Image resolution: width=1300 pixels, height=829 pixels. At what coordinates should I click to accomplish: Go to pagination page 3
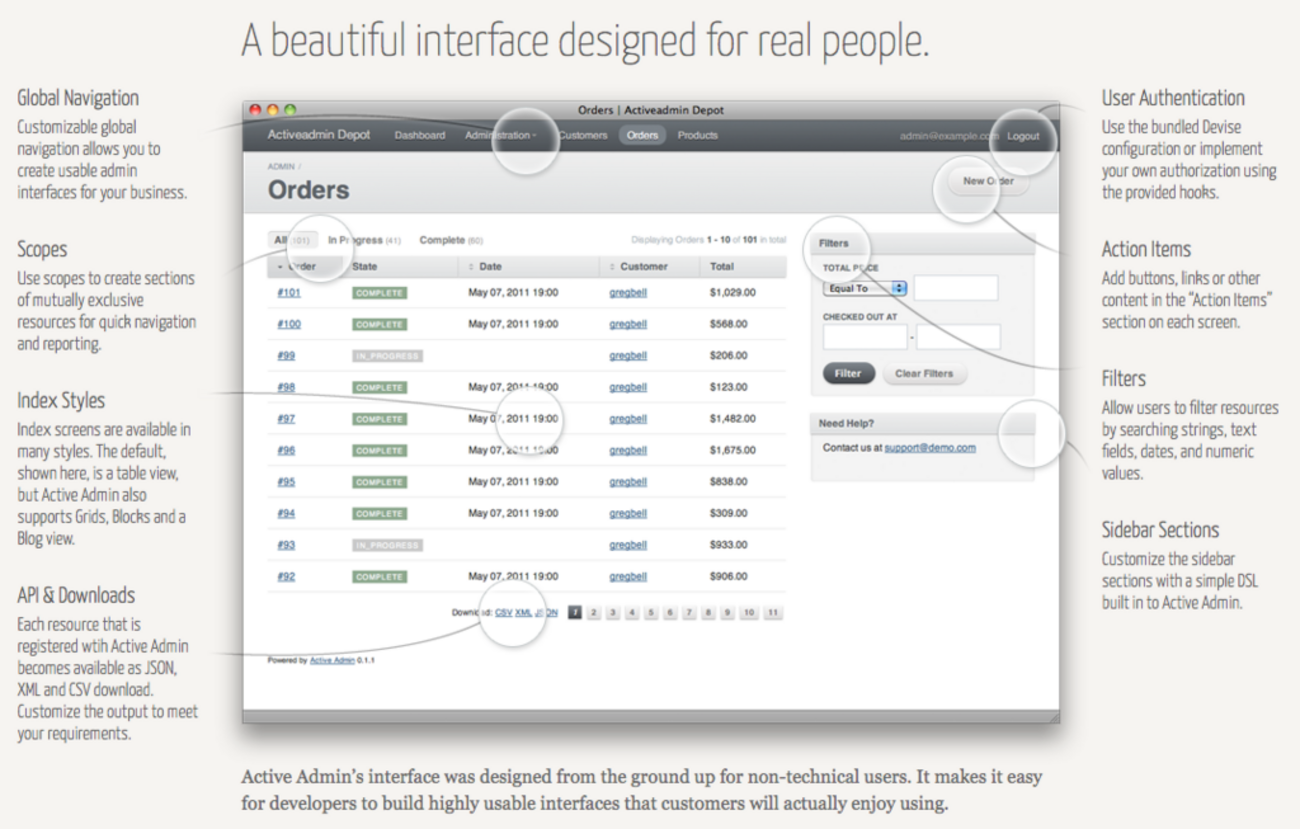click(x=613, y=613)
